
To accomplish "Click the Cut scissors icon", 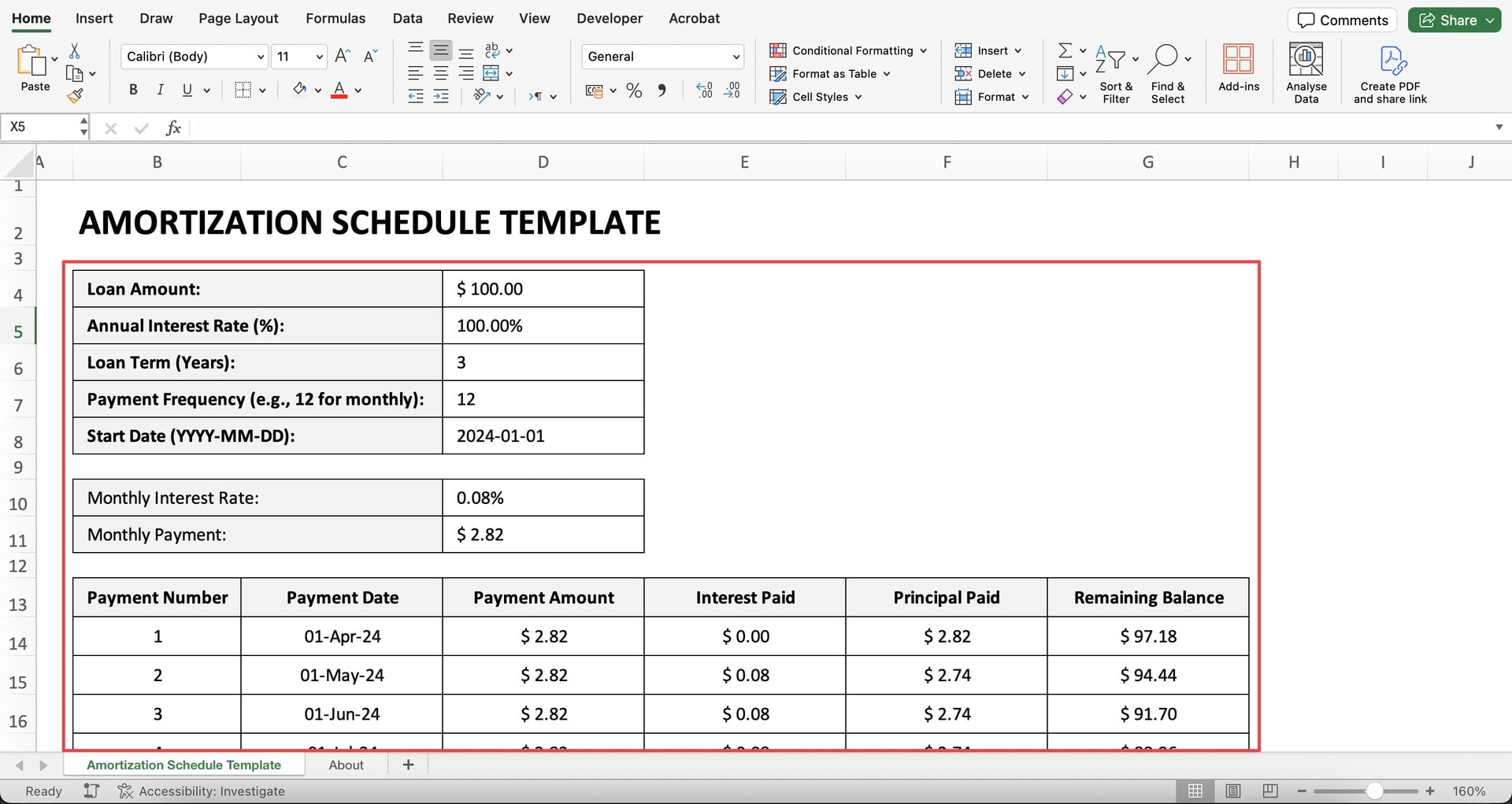I will pos(75,51).
